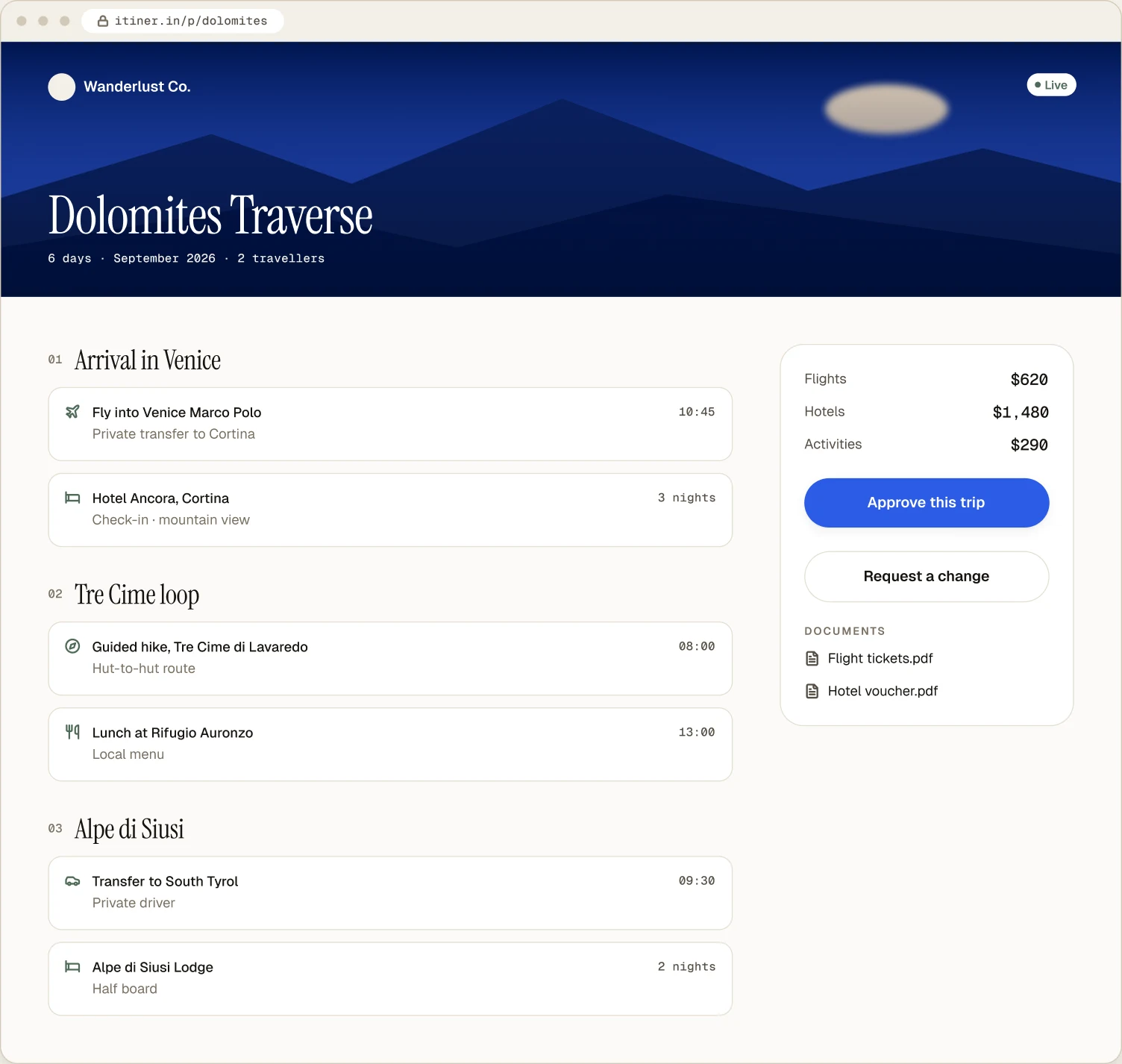Select the Guided hike, Tre Cime di Lavaredo title

(200, 647)
